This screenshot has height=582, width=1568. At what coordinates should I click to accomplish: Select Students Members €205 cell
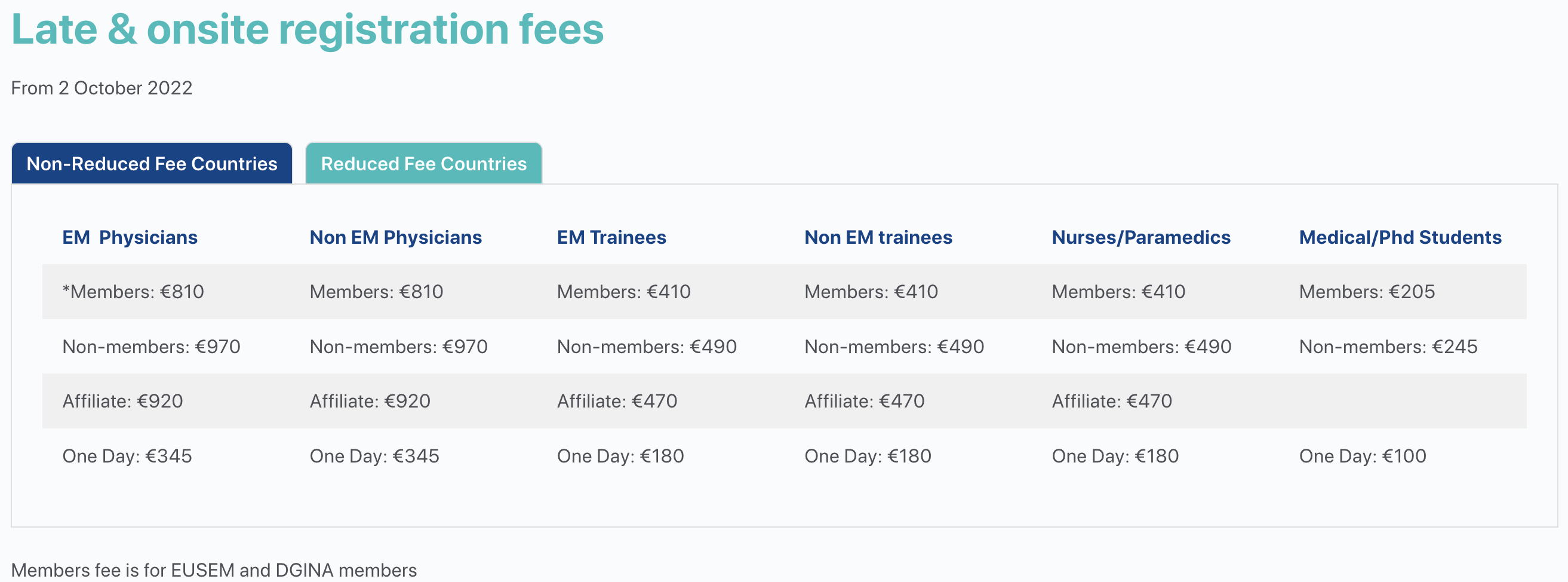(x=1367, y=292)
